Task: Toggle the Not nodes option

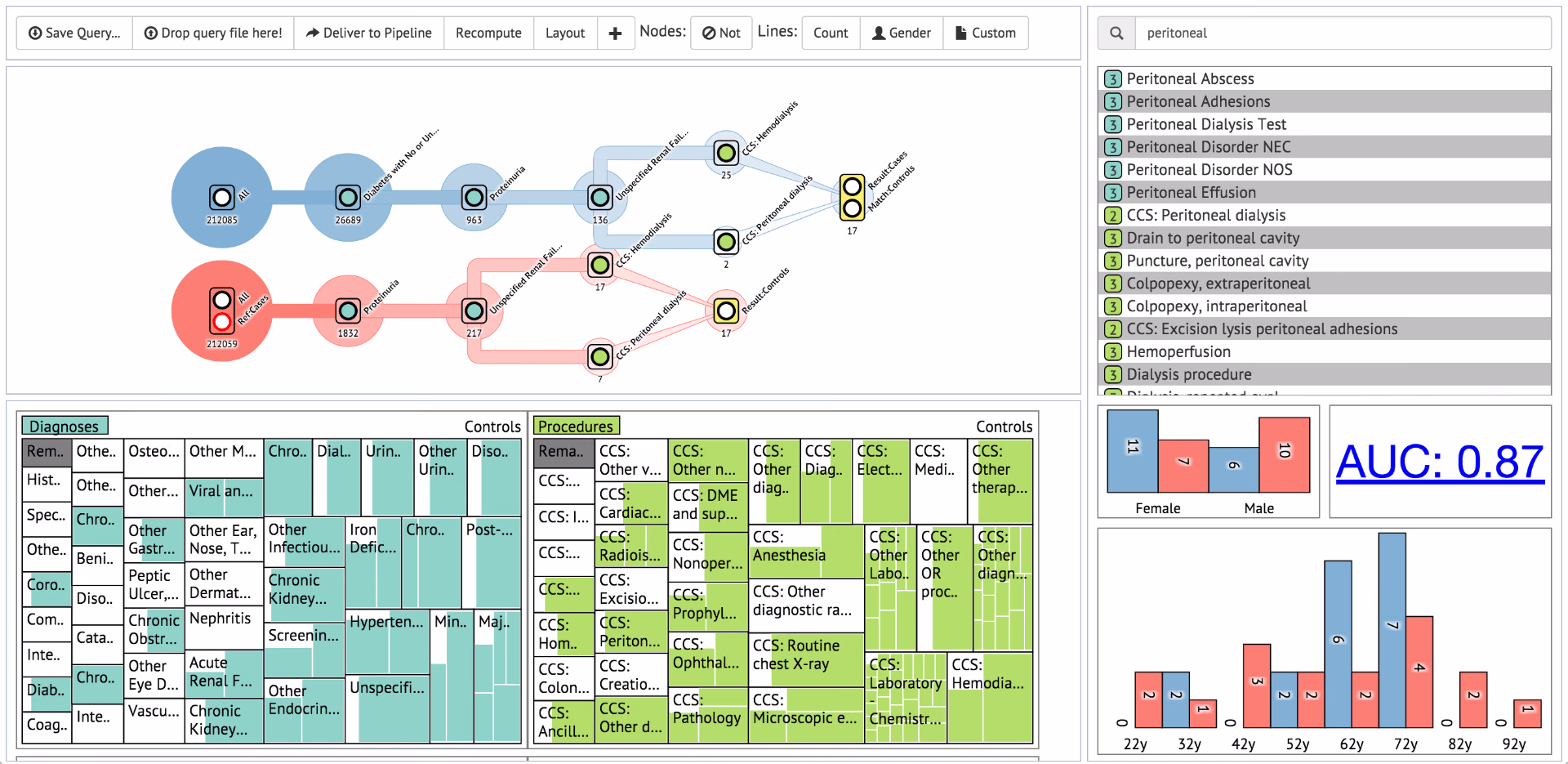Action: [x=721, y=34]
